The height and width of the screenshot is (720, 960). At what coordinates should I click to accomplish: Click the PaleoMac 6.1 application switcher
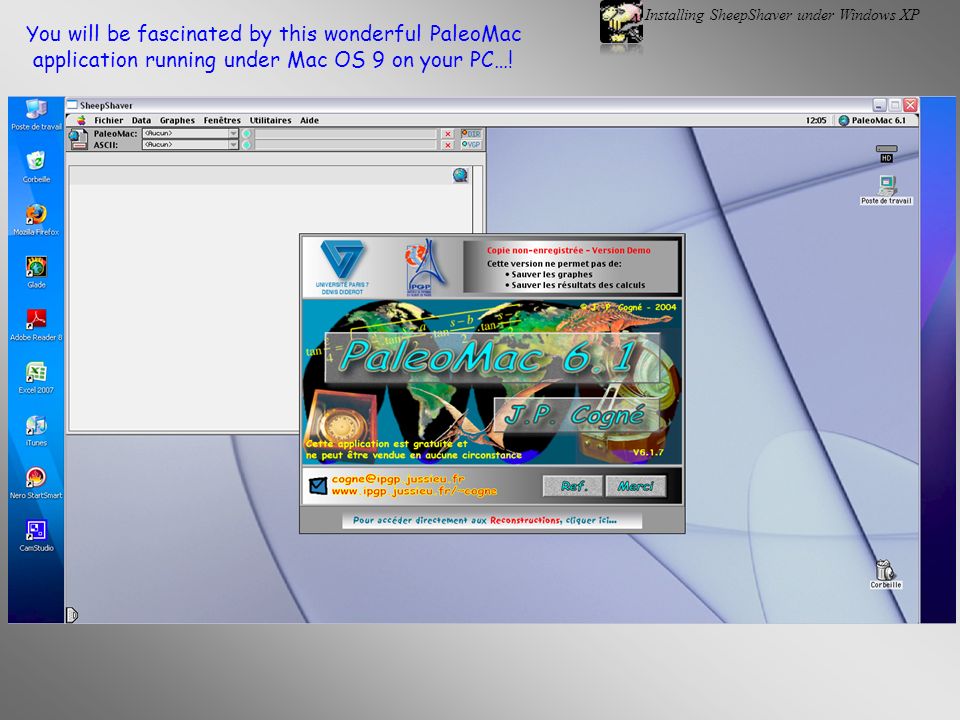click(x=872, y=120)
